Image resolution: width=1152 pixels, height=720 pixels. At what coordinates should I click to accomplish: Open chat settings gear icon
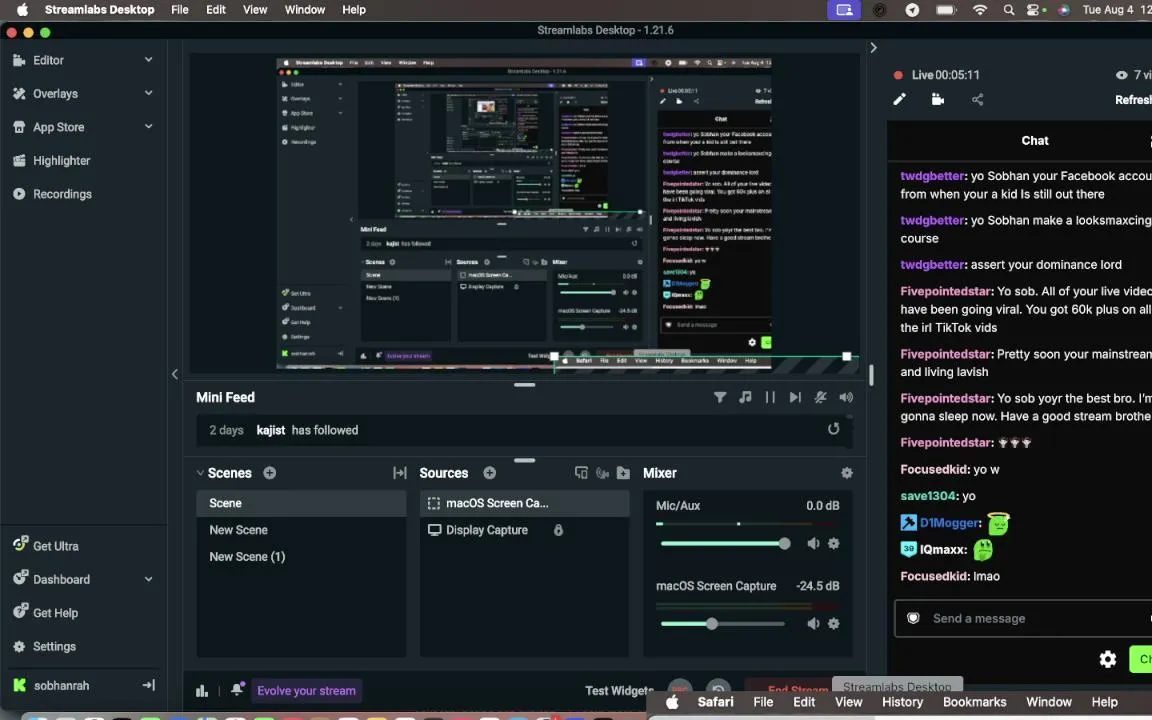(x=1108, y=659)
